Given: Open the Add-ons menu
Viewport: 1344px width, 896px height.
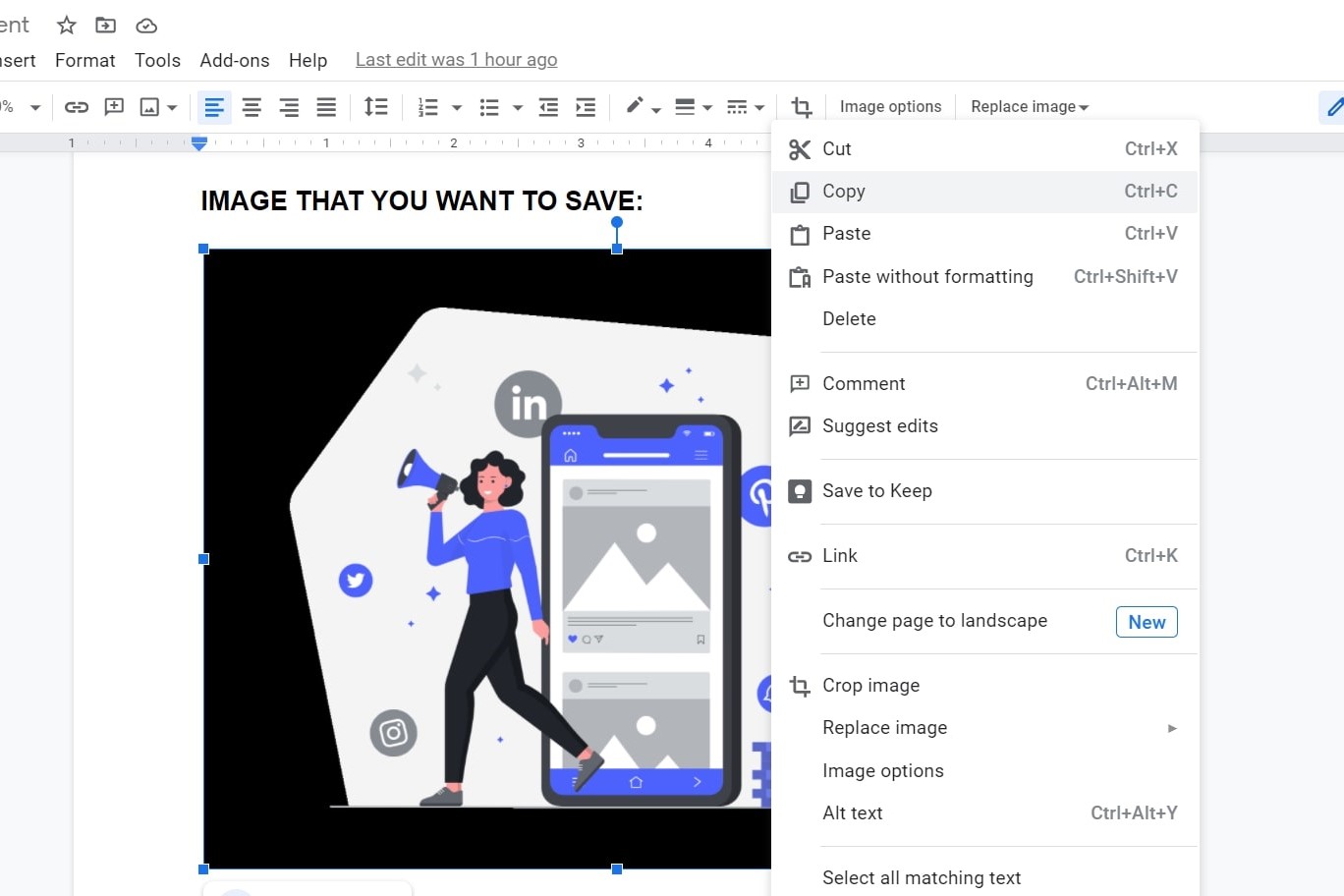Looking at the screenshot, I should [x=234, y=60].
